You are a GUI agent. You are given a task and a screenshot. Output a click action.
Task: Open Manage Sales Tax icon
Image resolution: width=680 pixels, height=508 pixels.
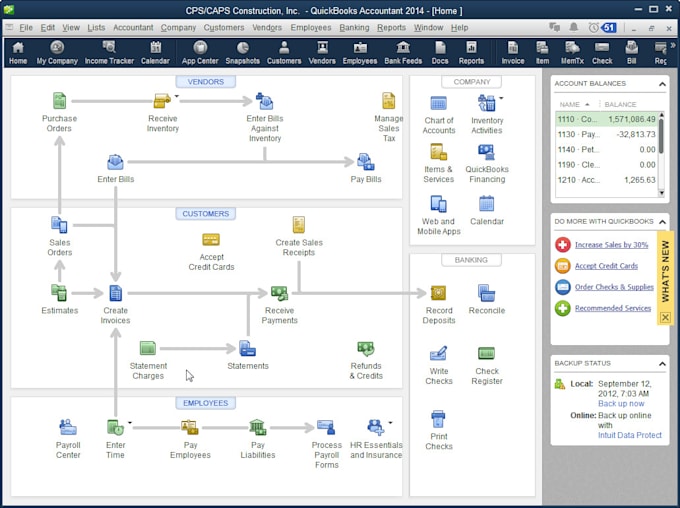tap(388, 101)
